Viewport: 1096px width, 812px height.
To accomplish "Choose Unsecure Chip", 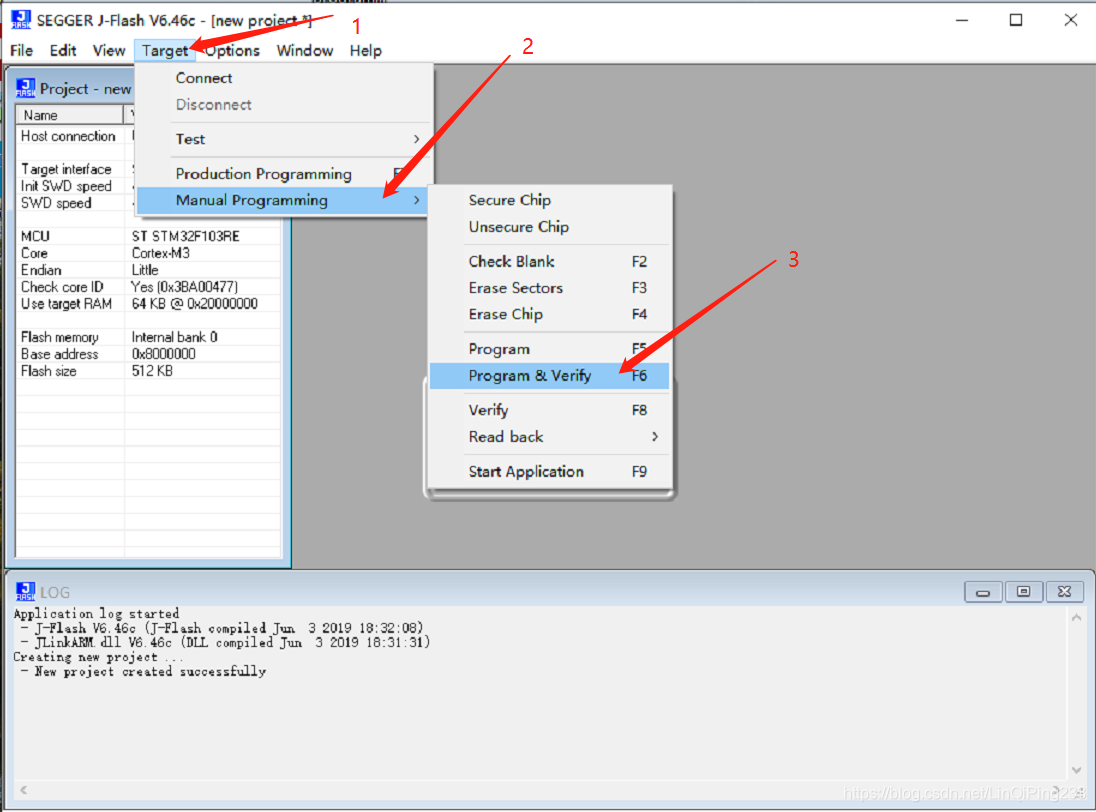I will (x=549, y=227).
